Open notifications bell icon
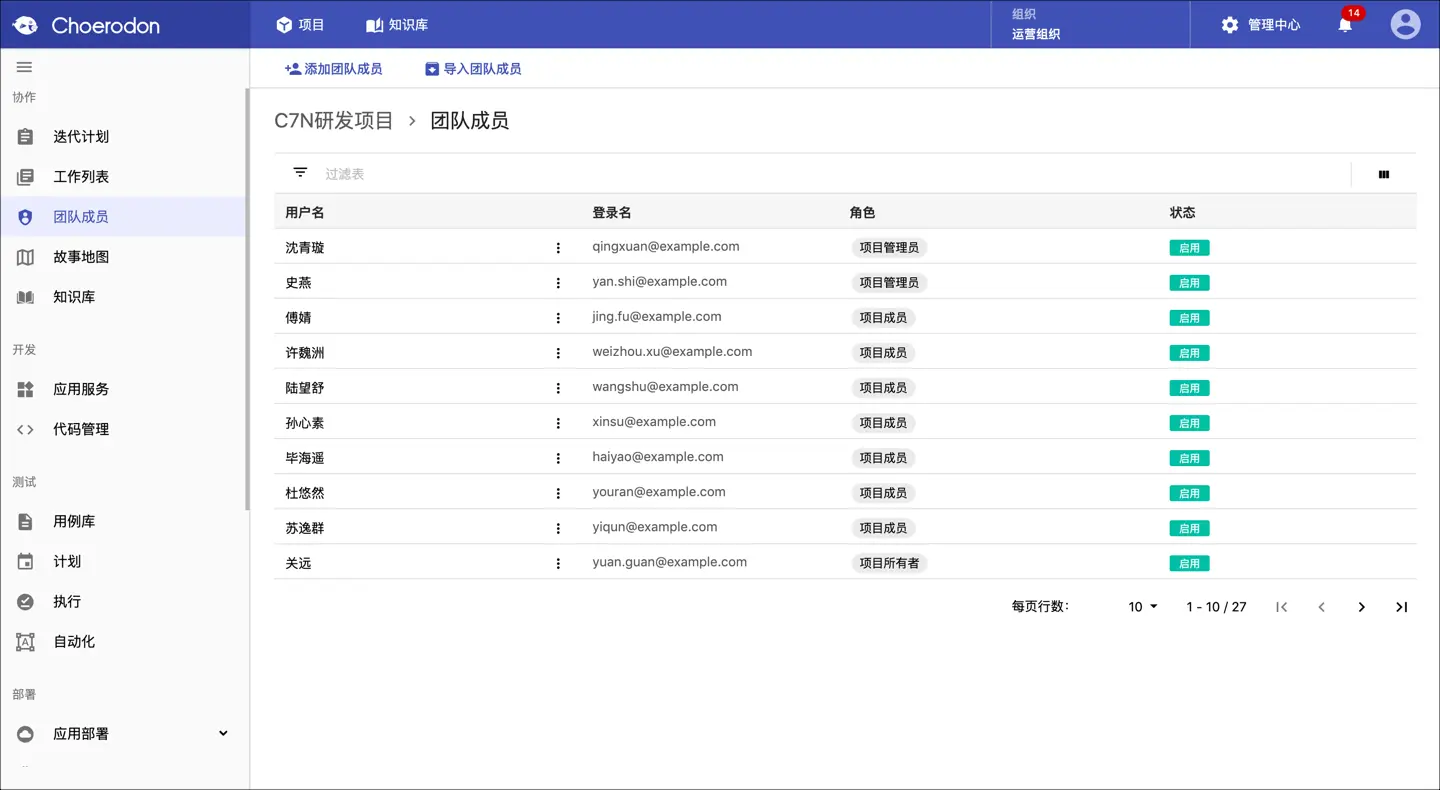1440x790 pixels. 1345,25
